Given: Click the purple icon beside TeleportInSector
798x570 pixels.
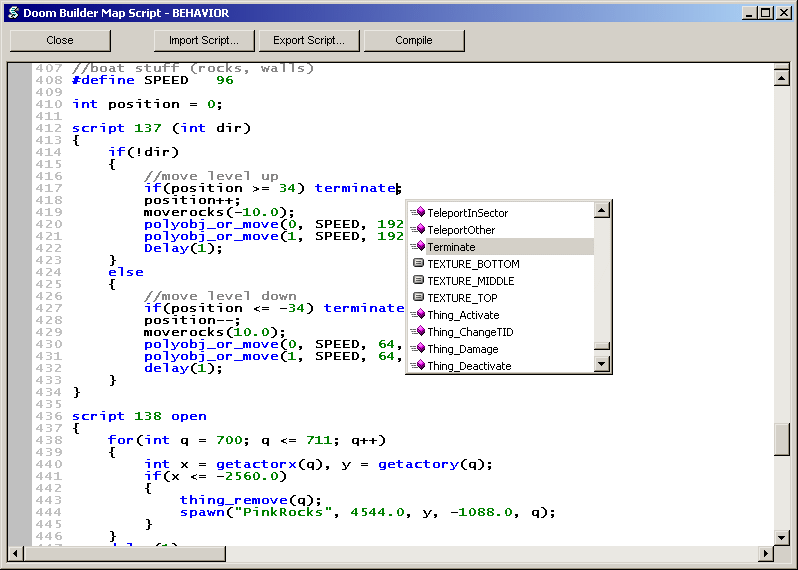Looking at the screenshot, I should (x=418, y=213).
